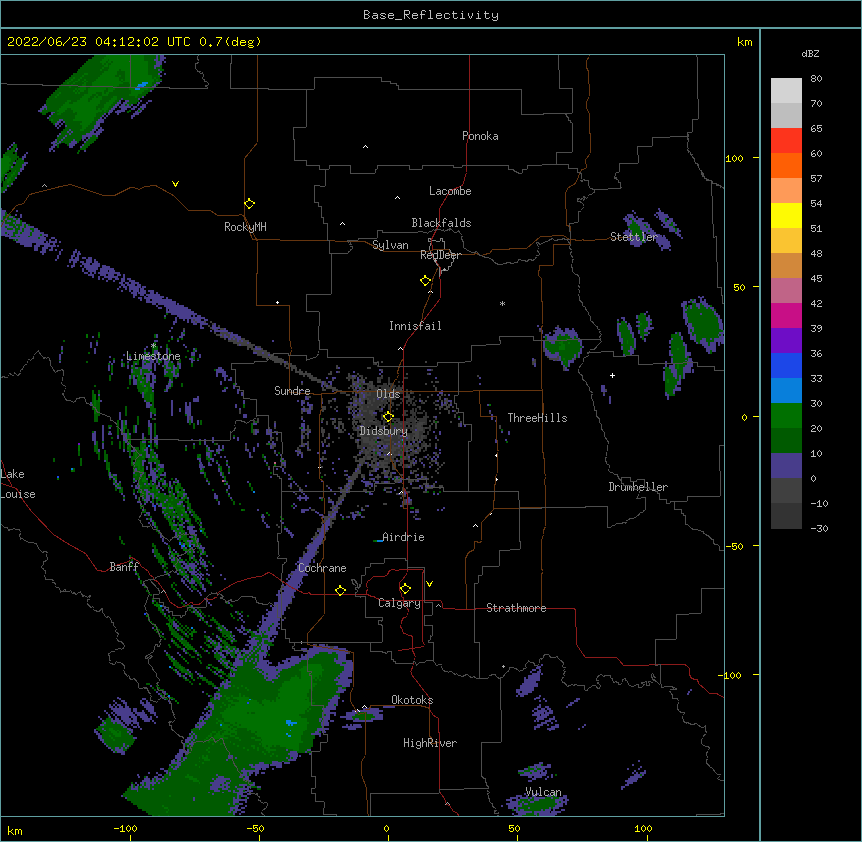Click the white asterisk east of Innisfail
This screenshot has width=862, height=842.
pos(502,303)
